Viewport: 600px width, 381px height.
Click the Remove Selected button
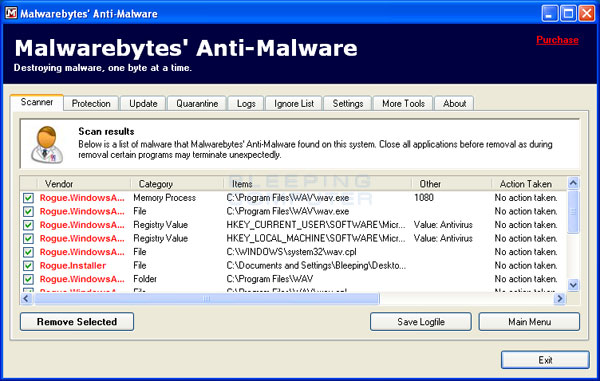pos(77,322)
